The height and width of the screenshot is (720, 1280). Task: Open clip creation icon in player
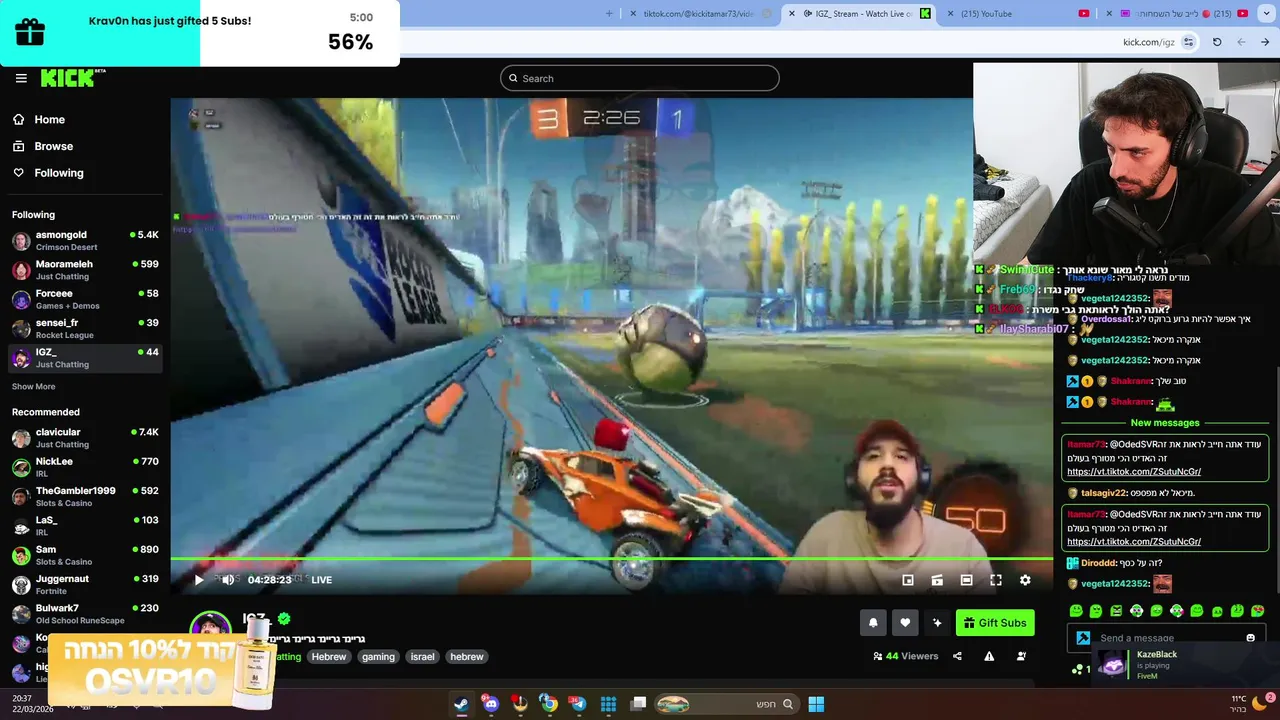(937, 580)
